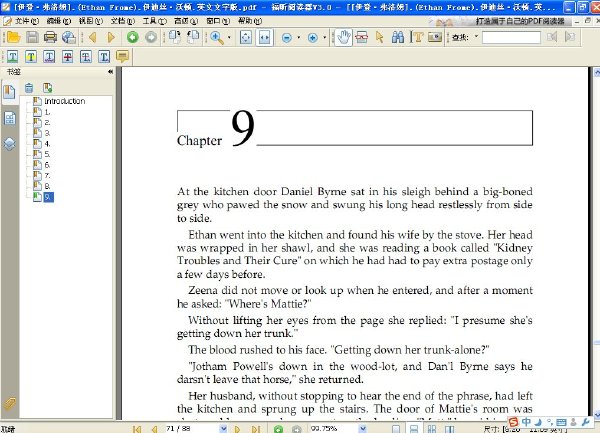This screenshot has width=600, height=433.
Task: Click the image/camera toolbar icon
Action: pyautogui.click(x=435, y=37)
